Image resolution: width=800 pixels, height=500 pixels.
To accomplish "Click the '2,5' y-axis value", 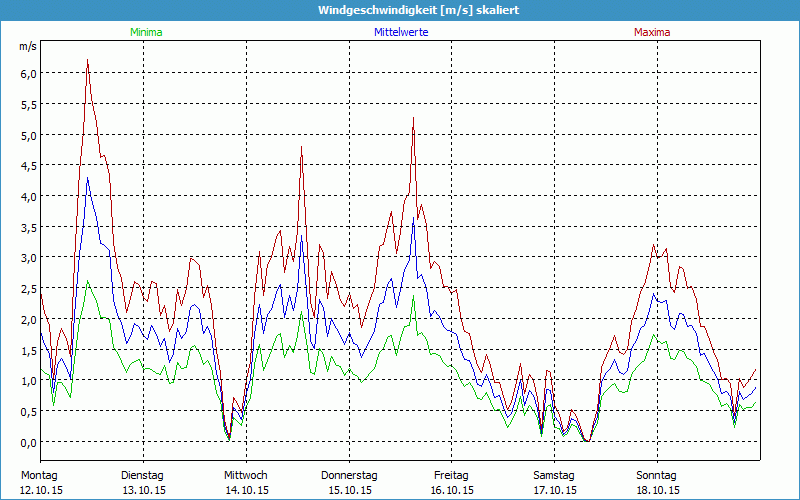I will point(28,288).
